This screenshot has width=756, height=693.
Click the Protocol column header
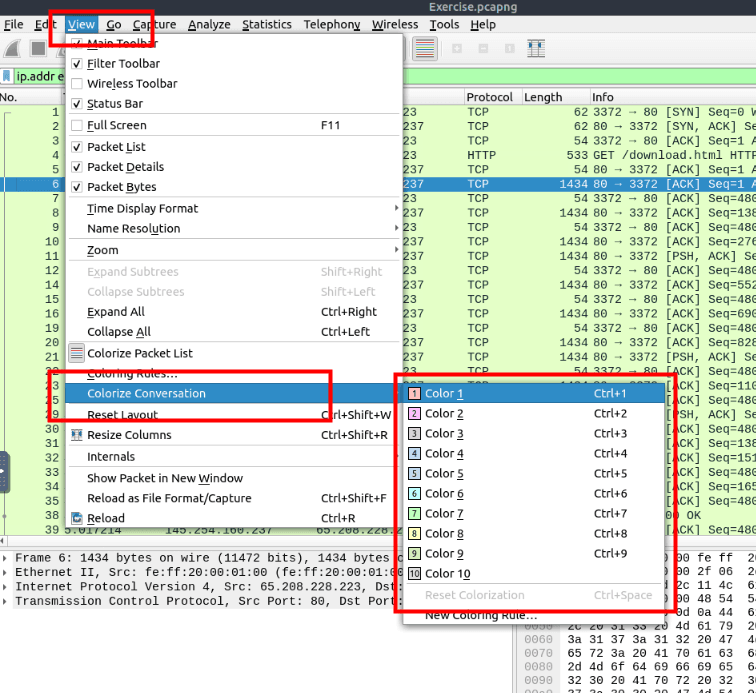click(x=489, y=97)
